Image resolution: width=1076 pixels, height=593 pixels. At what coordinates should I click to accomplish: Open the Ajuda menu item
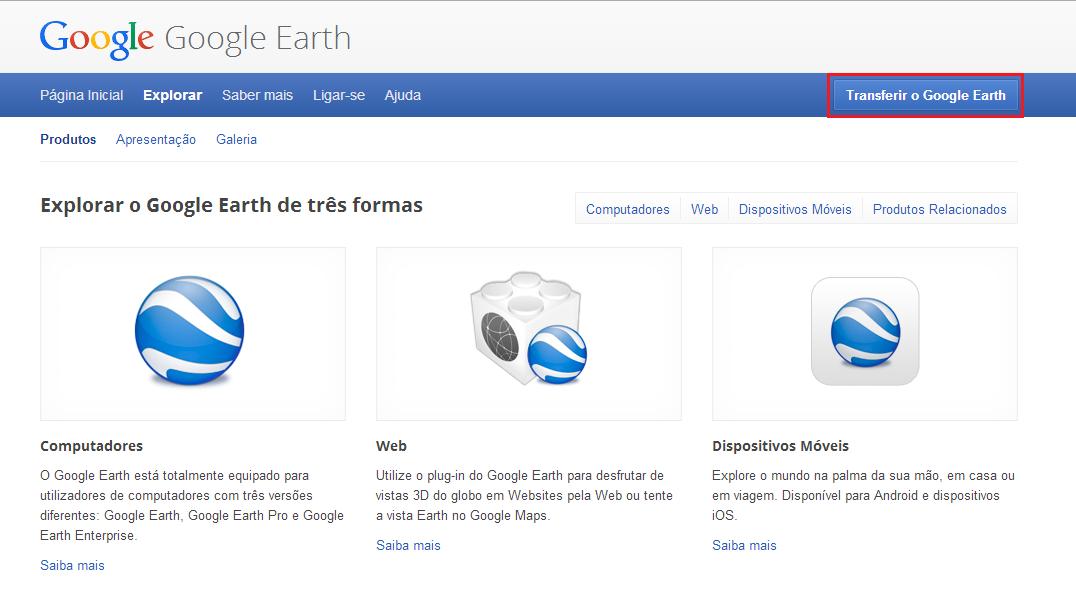(402, 95)
